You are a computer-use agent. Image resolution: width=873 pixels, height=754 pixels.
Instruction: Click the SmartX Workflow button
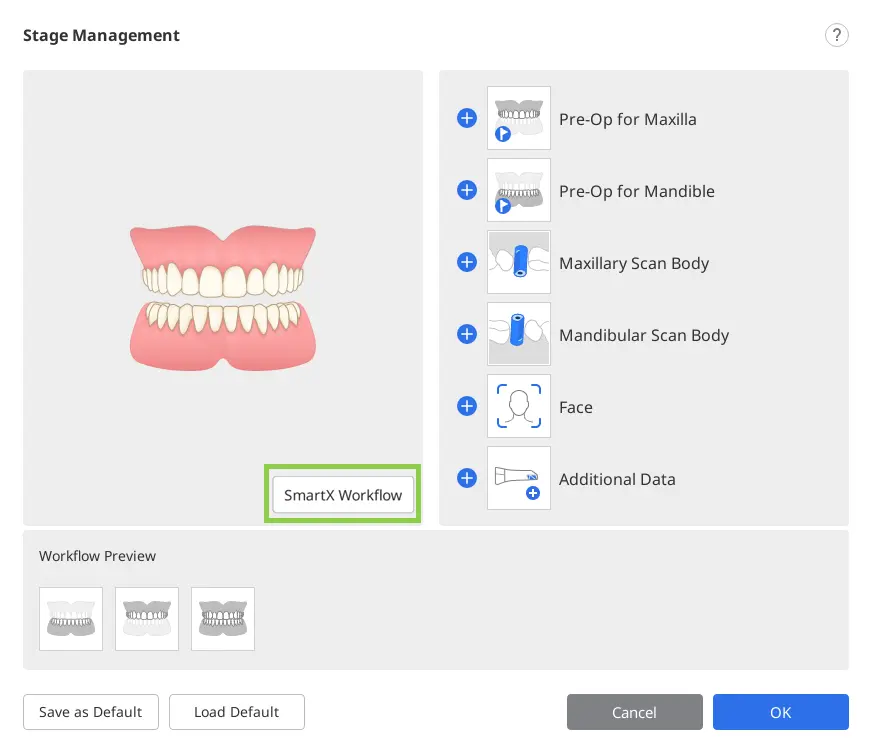(x=343, y=493)
